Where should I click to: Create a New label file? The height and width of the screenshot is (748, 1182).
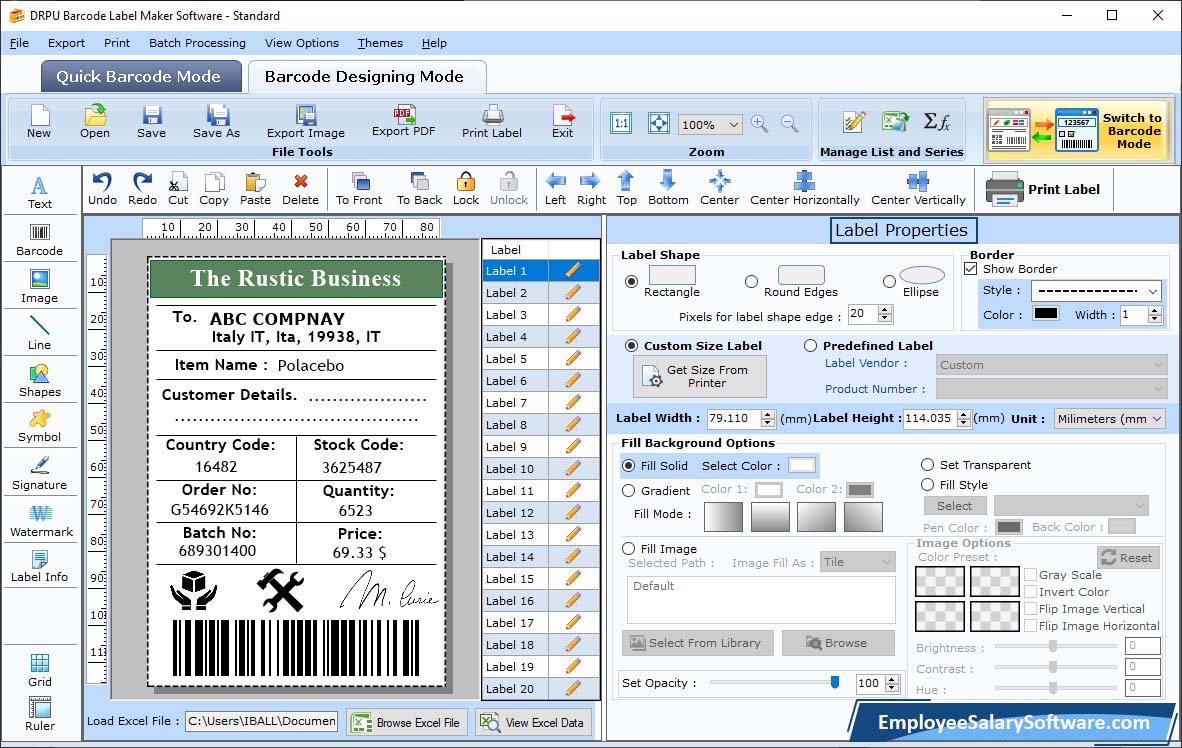tap(39, 122)
